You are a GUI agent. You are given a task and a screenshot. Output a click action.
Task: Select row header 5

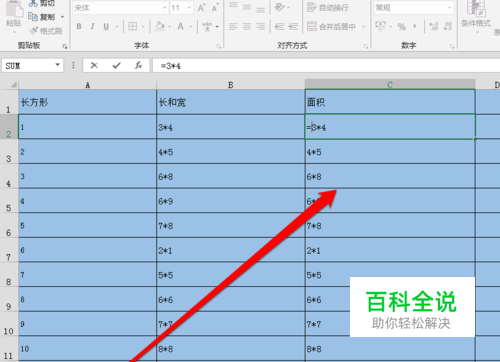tap(9, 201)
